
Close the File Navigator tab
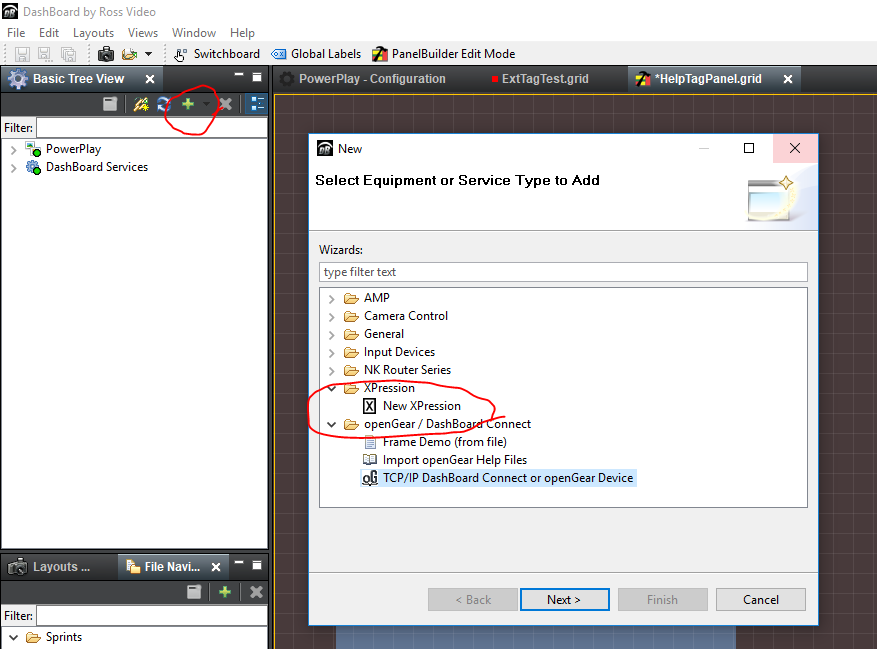point(216,567)
